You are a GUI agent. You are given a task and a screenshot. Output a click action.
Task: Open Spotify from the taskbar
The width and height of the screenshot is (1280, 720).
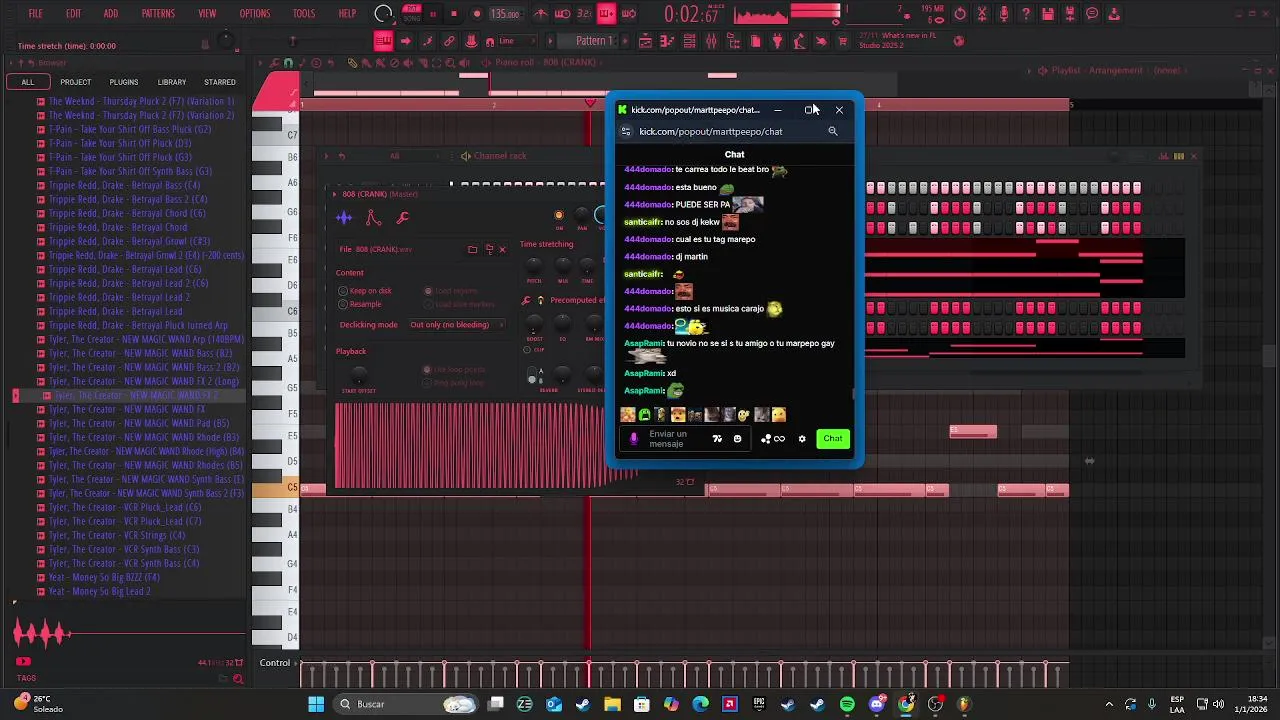pyautogui.click(x=847, y=704)
